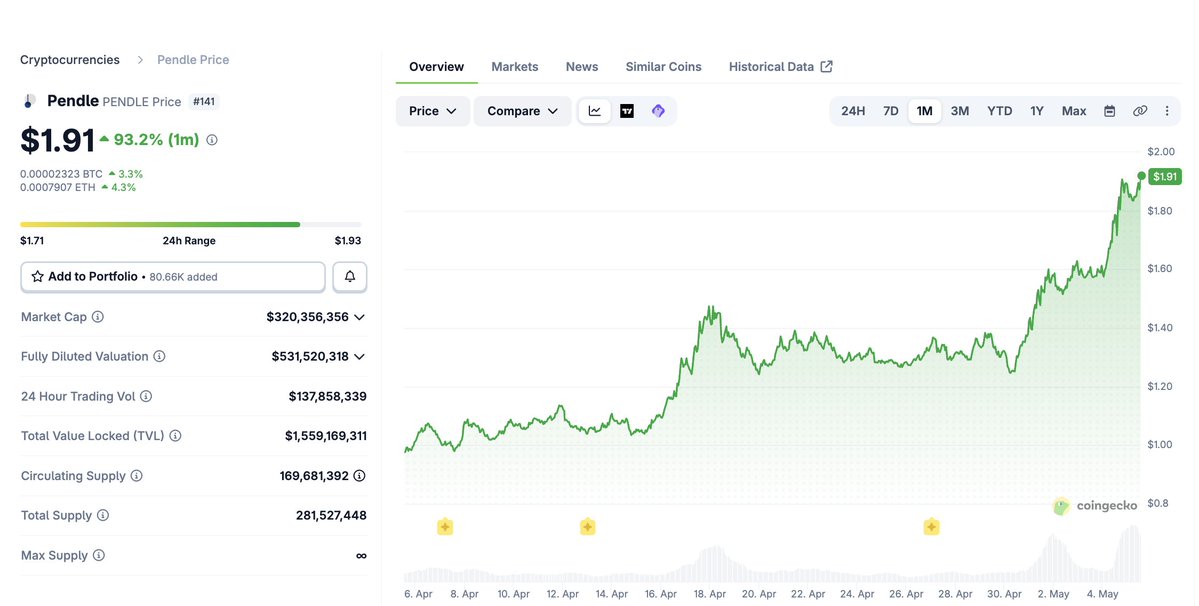Open info icon beside Circulating Supply label

click(136, 475)
